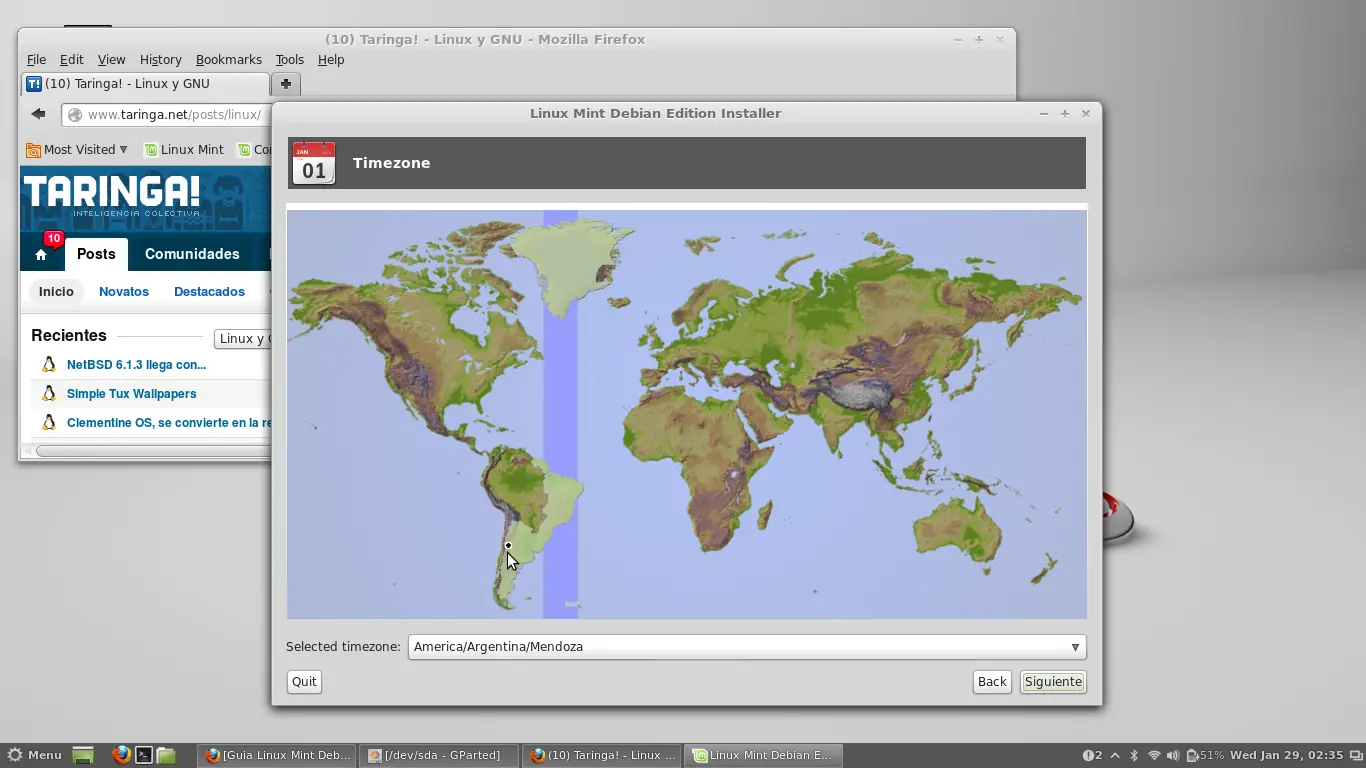Switch to the Guia Linux Mint Deb taskbar window
The image size is (1366, 768).
pyautogui.click(x=277, y=755)
